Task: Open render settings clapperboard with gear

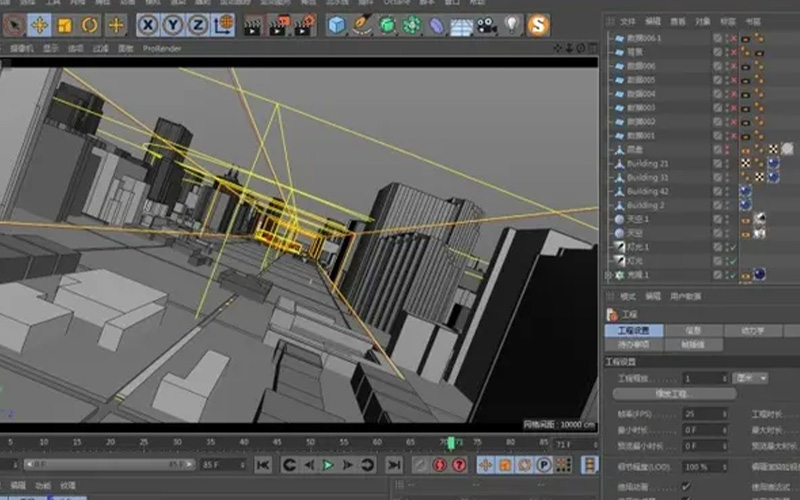Action: [305, 25]
